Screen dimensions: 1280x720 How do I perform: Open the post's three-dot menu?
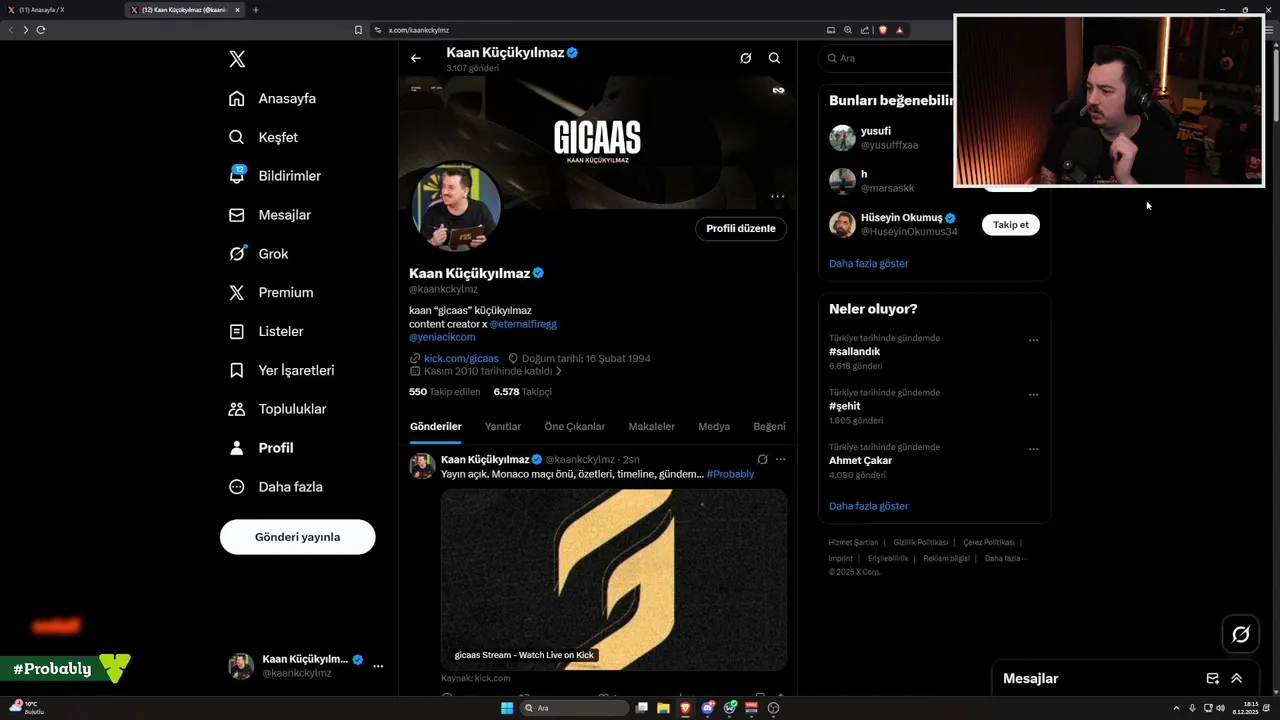(781, 459)
